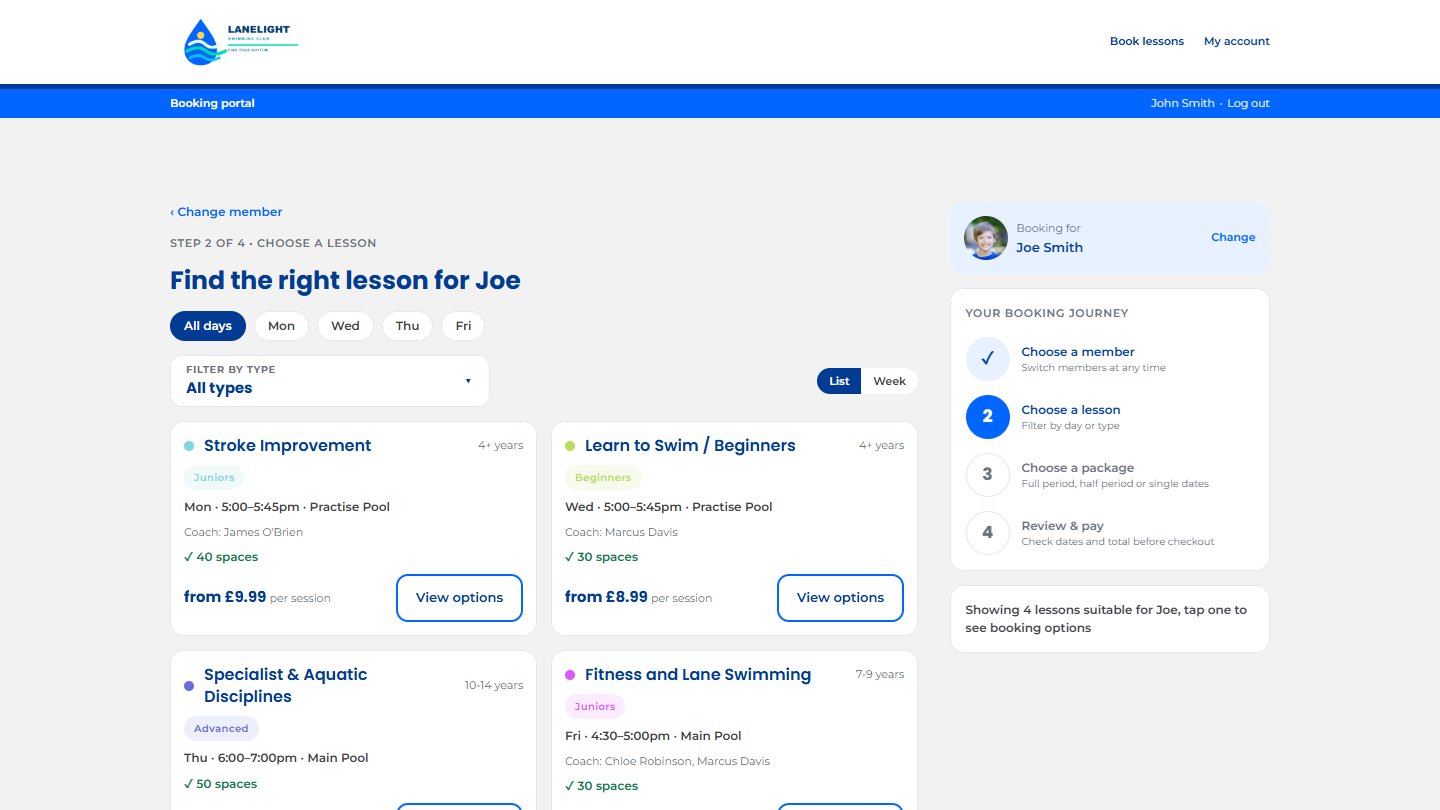Screen dimensions: 1440x810
Task: Click the Choose a package step text
Action: click(x=1077, y=468)
